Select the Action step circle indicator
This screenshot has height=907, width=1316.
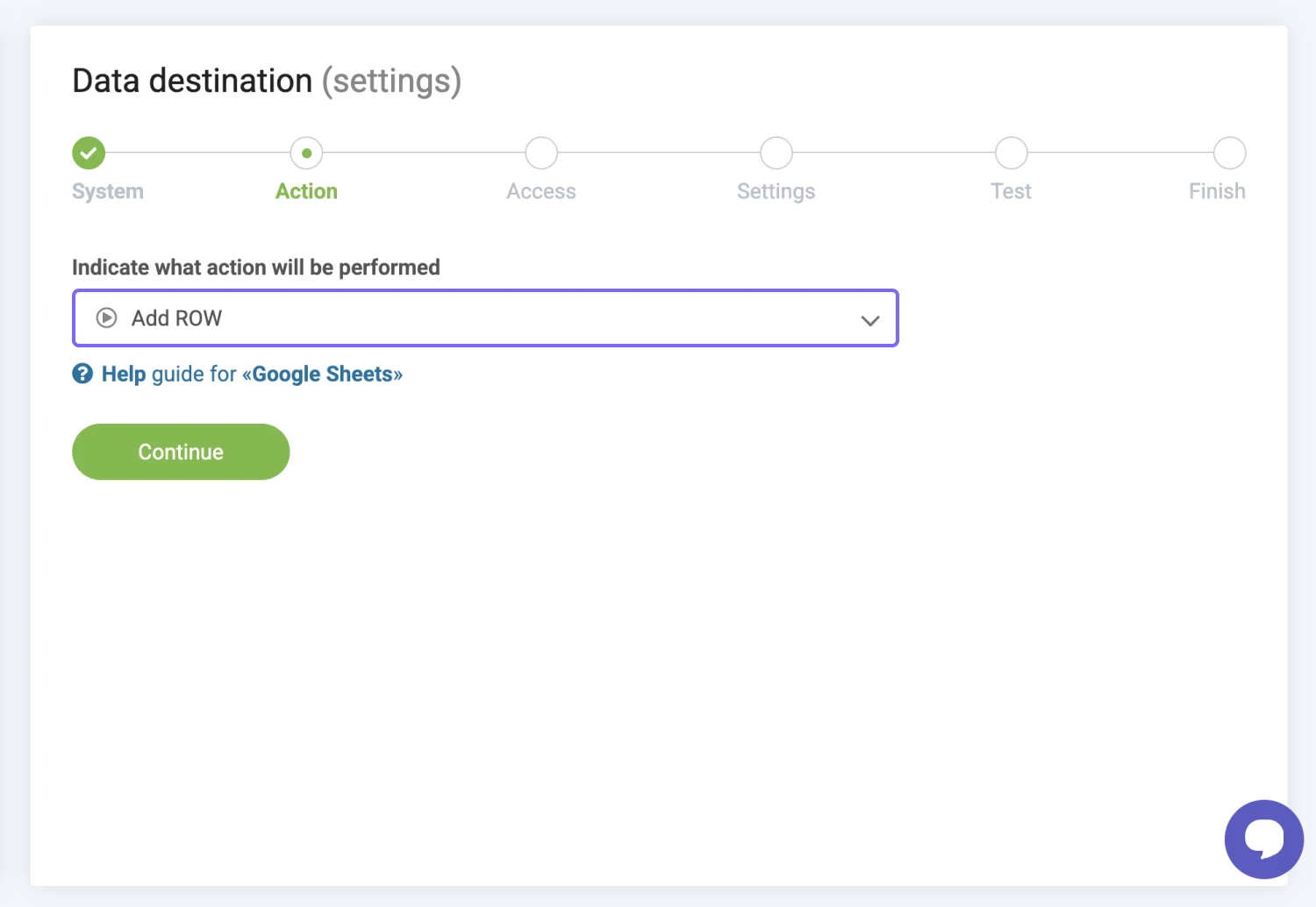[306, 153]
